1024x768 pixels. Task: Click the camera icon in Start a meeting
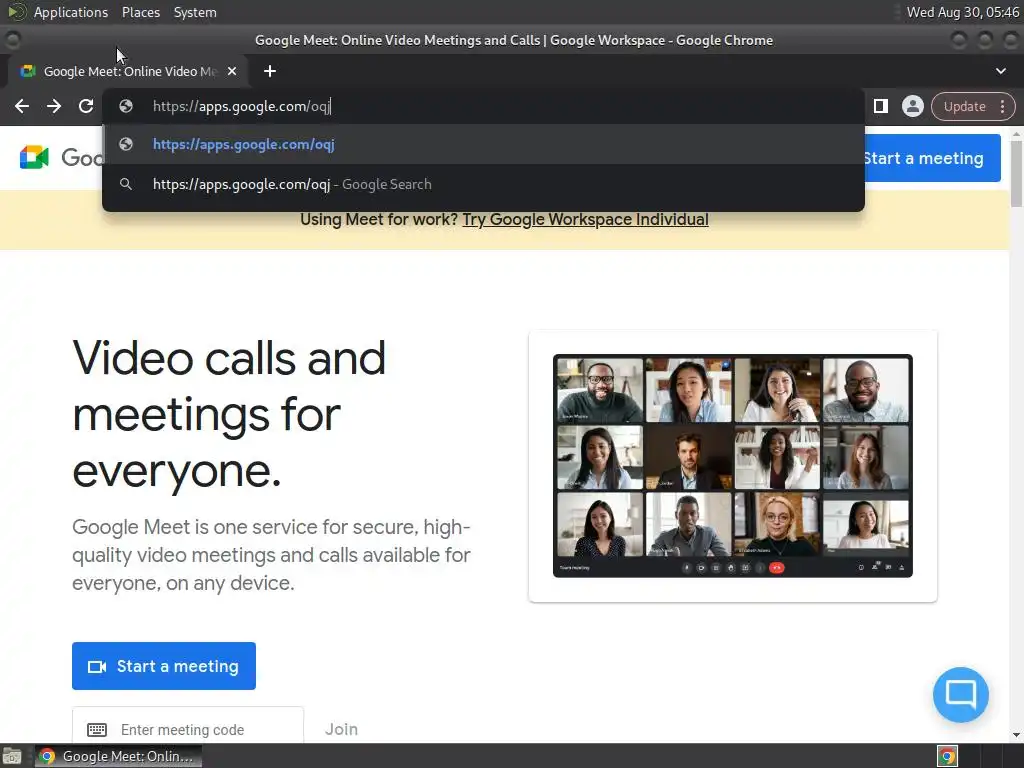97,666
